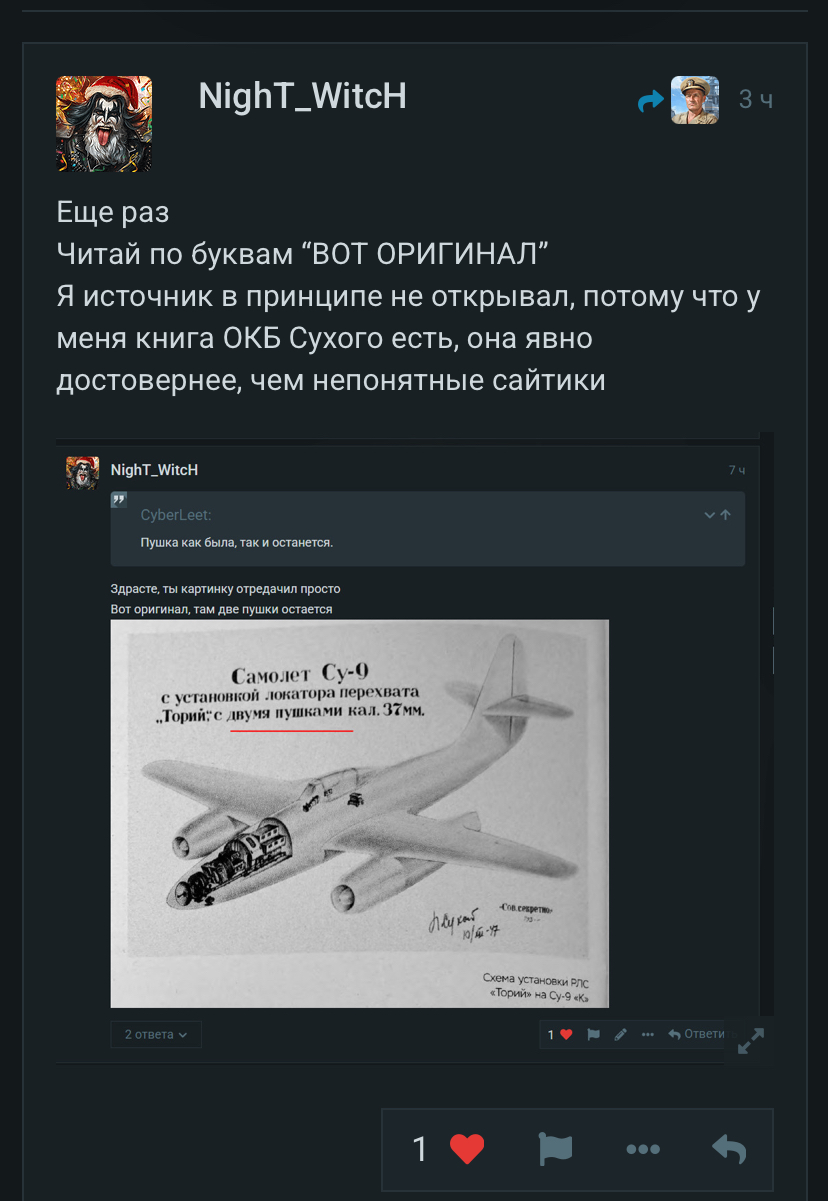
Task: Open NighT_WitcH profile from large username
Action: (302, 96)
